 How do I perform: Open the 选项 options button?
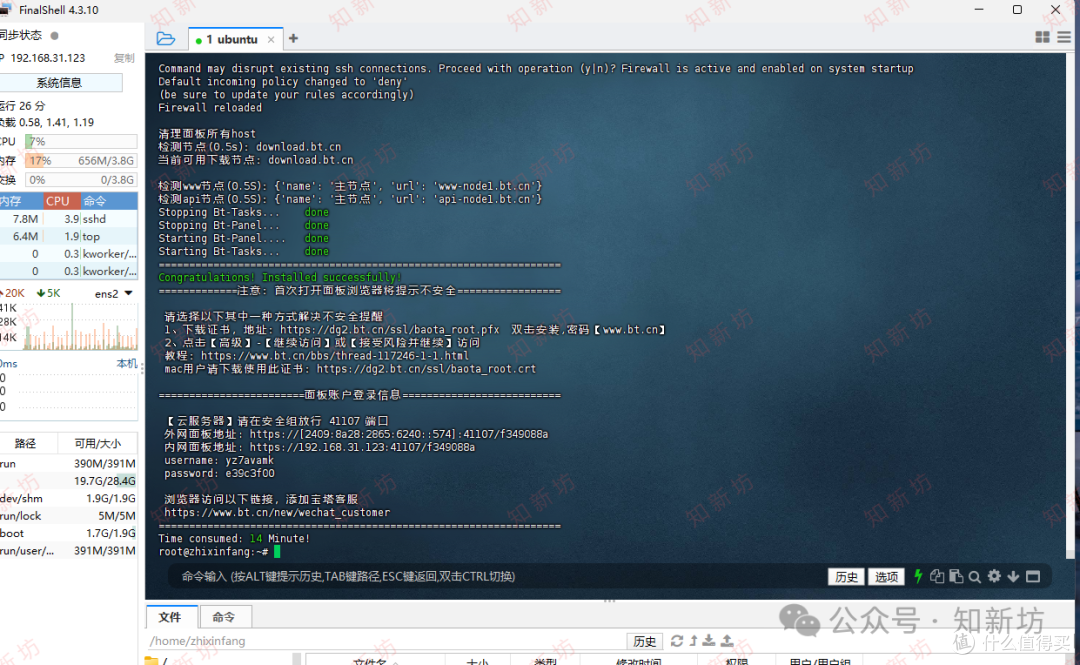pyautogui.click(x=886, y=576)
